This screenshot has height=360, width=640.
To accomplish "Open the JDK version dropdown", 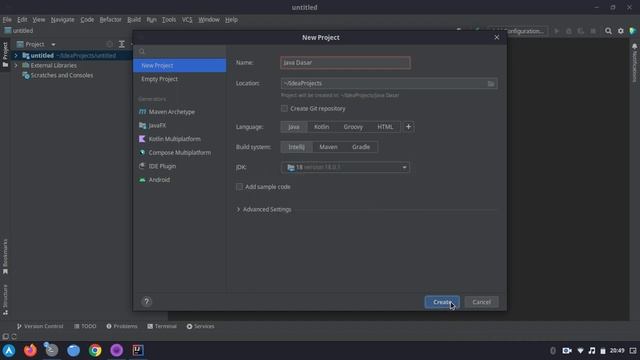I will 345,167.
